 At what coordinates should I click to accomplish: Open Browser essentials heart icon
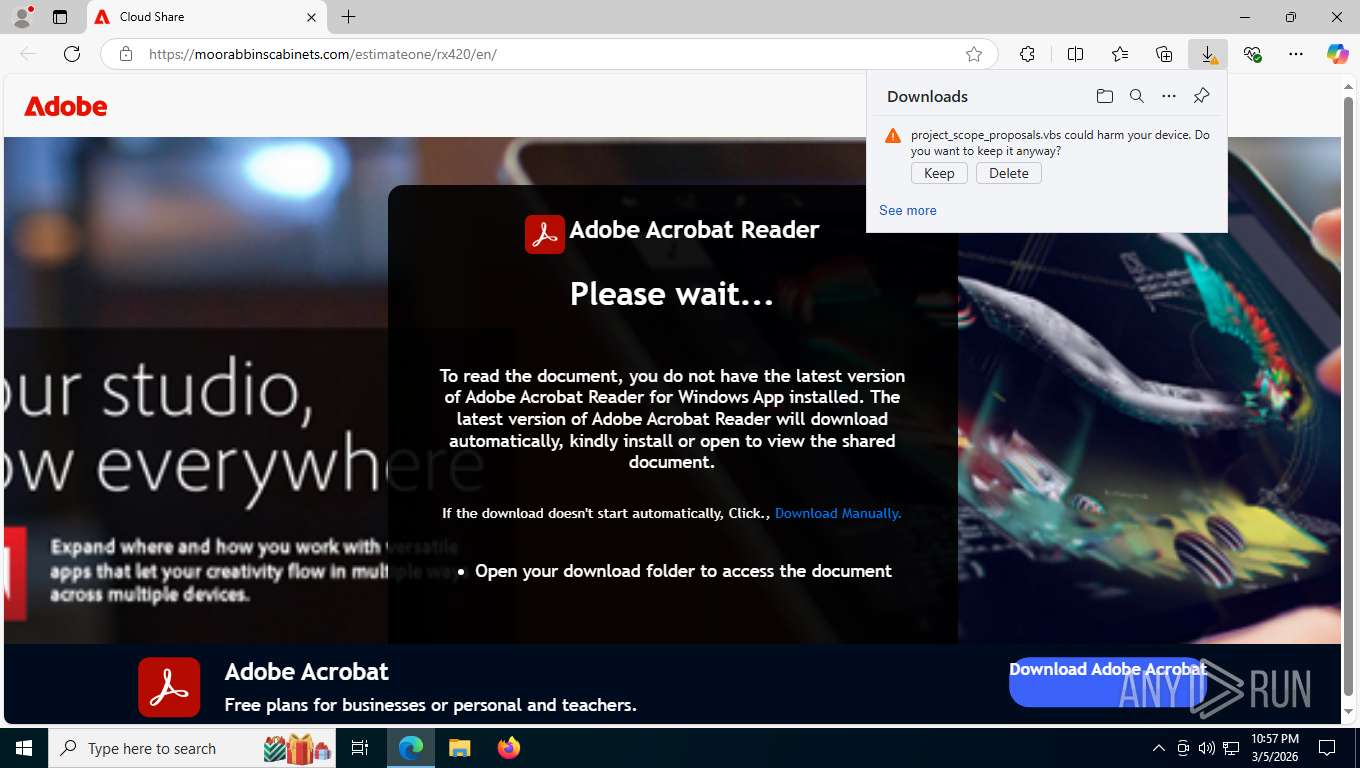click(1252, 54)
